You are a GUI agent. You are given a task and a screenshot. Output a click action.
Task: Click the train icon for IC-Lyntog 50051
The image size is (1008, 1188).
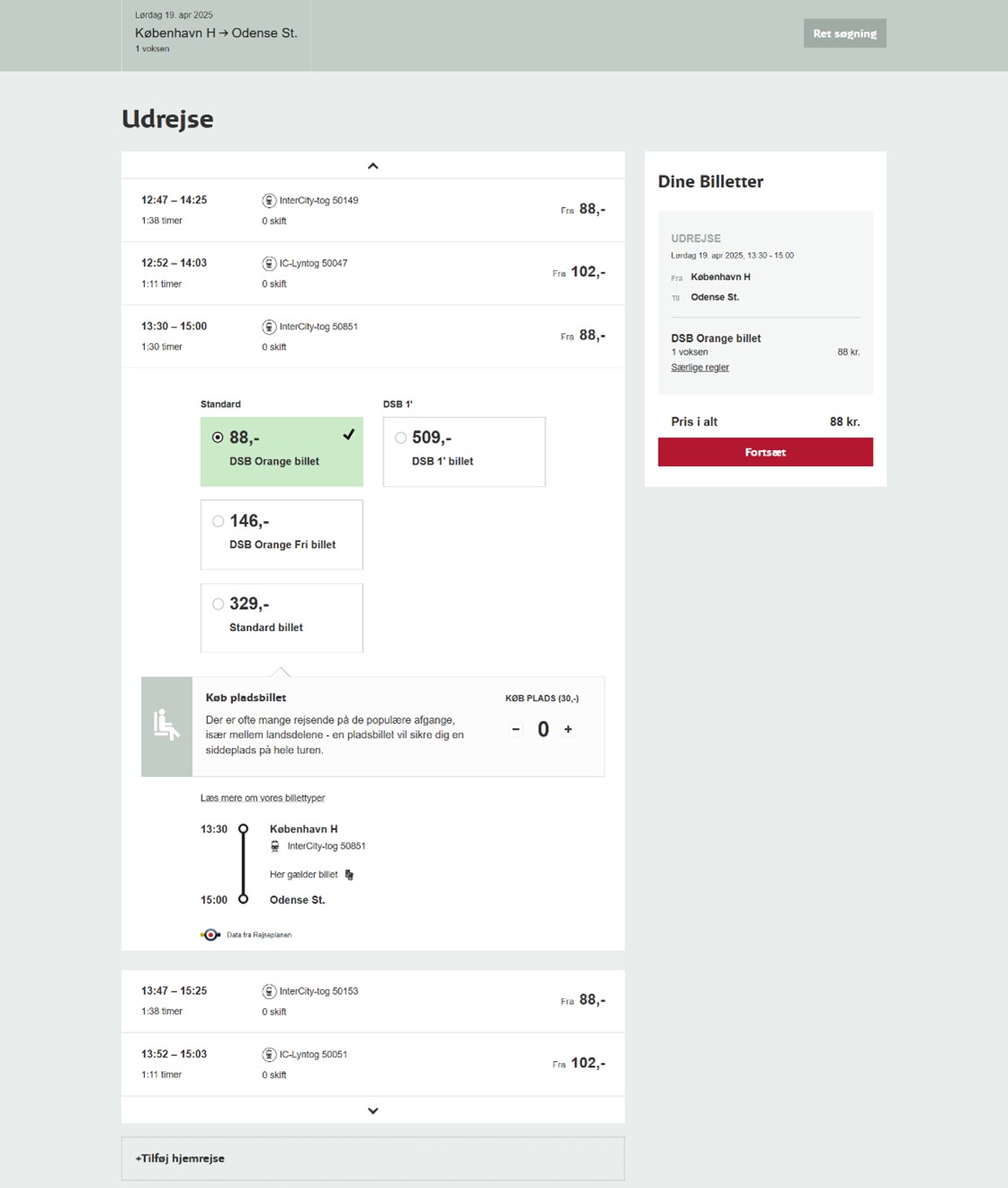269,1054
